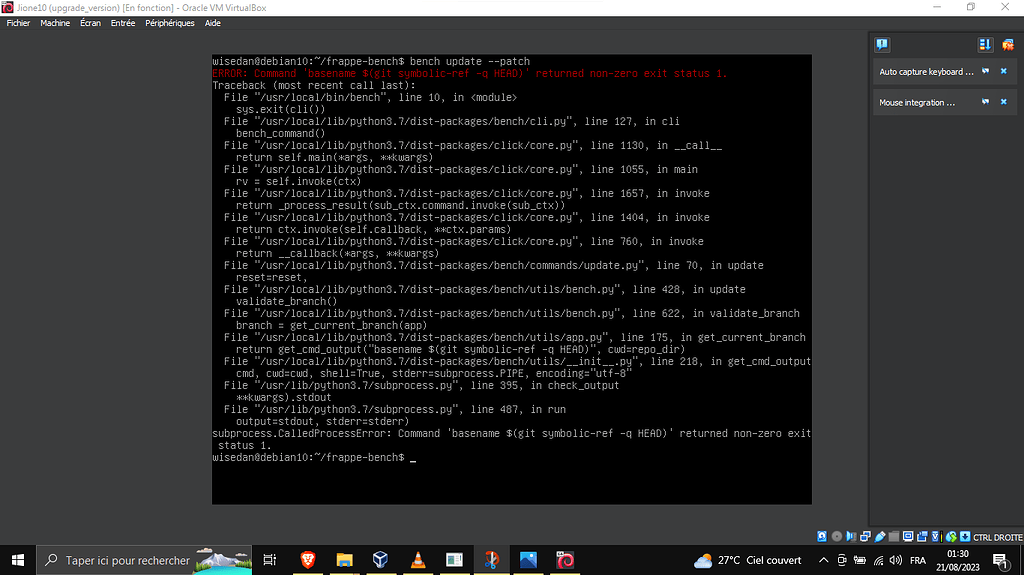Image resolution: width=1024 pixels, height=575 pixels.
Task: Open the Écran menu
Action: click(90, 23)
